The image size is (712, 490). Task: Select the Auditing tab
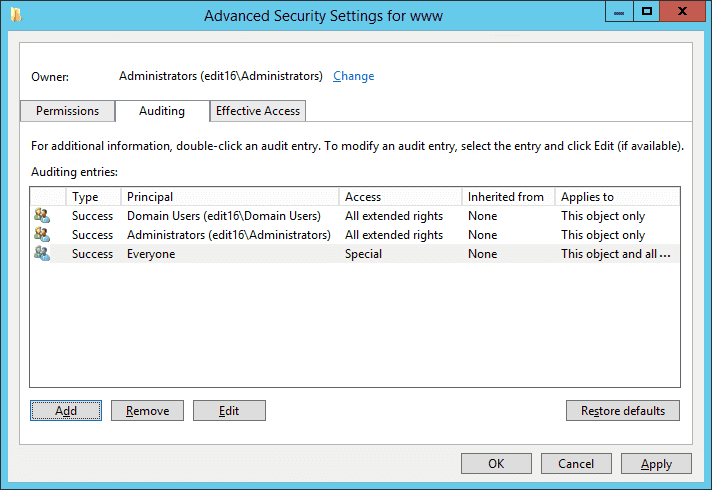[x=162, y=111]
